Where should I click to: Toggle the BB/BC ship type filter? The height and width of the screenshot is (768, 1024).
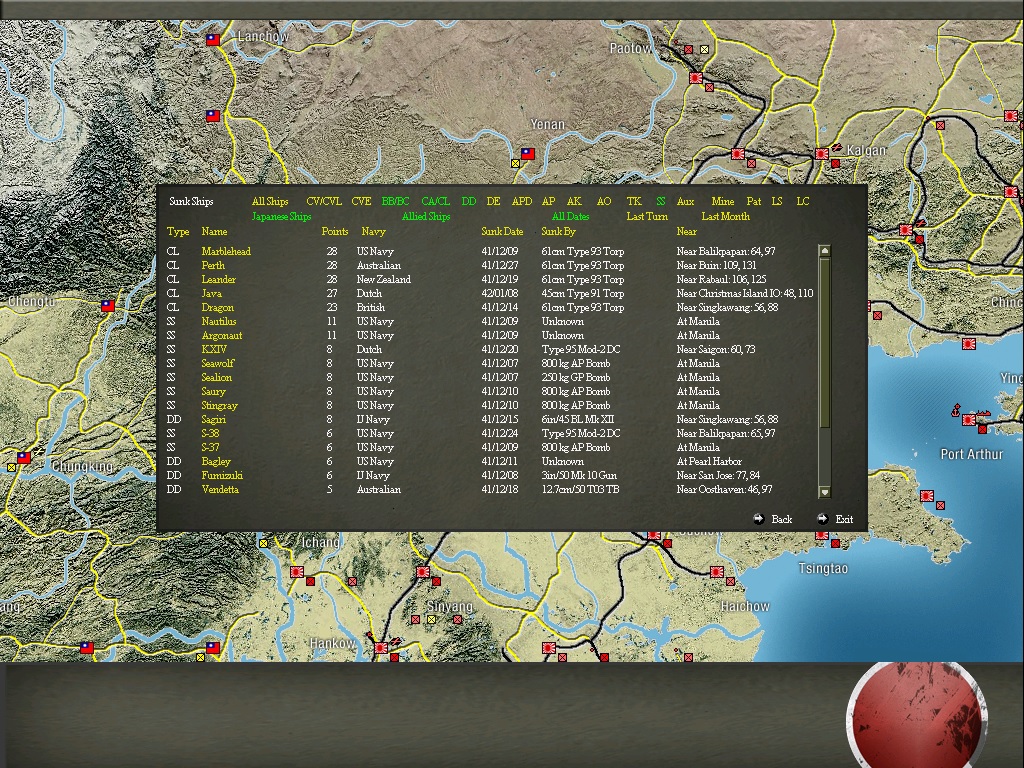(x=395, y=201)
